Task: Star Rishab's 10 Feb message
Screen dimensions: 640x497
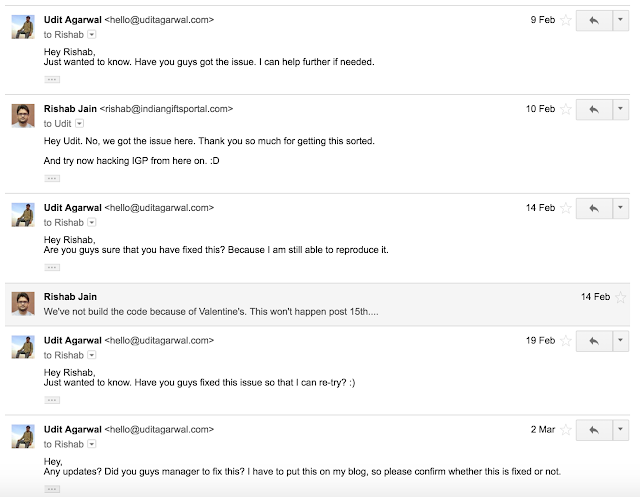Action: 566,108
